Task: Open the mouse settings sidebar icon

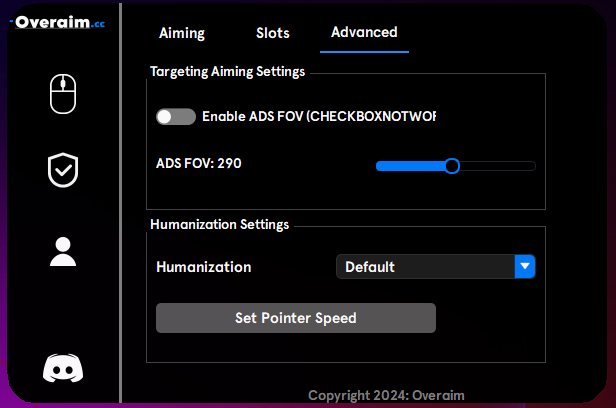Action: pyautogui.click(x=63, y=94)
